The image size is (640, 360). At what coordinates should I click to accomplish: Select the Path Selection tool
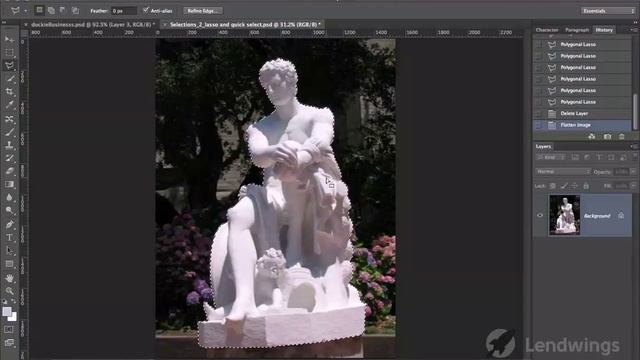(x=9, y=251)
